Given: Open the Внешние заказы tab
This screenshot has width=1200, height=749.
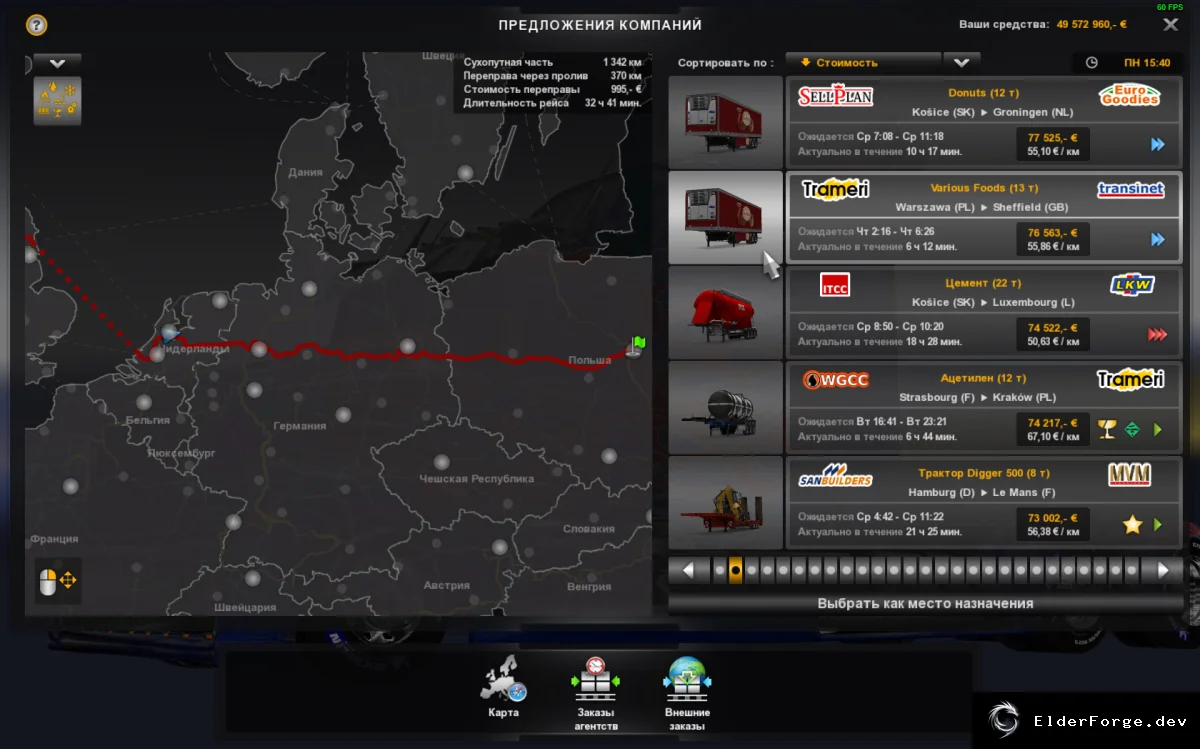Looking at the screenshot, I should pyautogui.click(x=687, y=695).
